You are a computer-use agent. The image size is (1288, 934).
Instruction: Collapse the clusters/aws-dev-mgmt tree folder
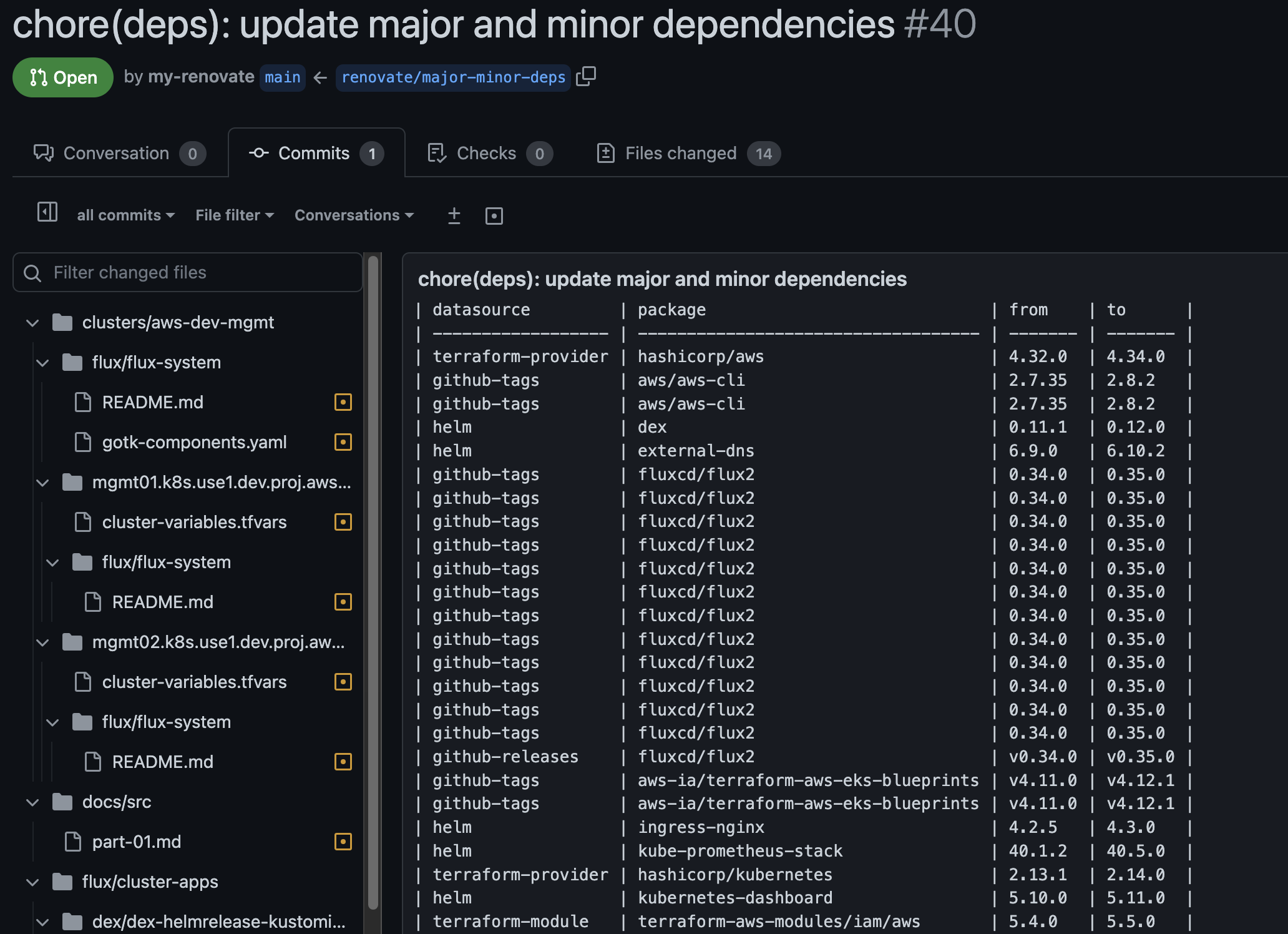pos(32,322)
